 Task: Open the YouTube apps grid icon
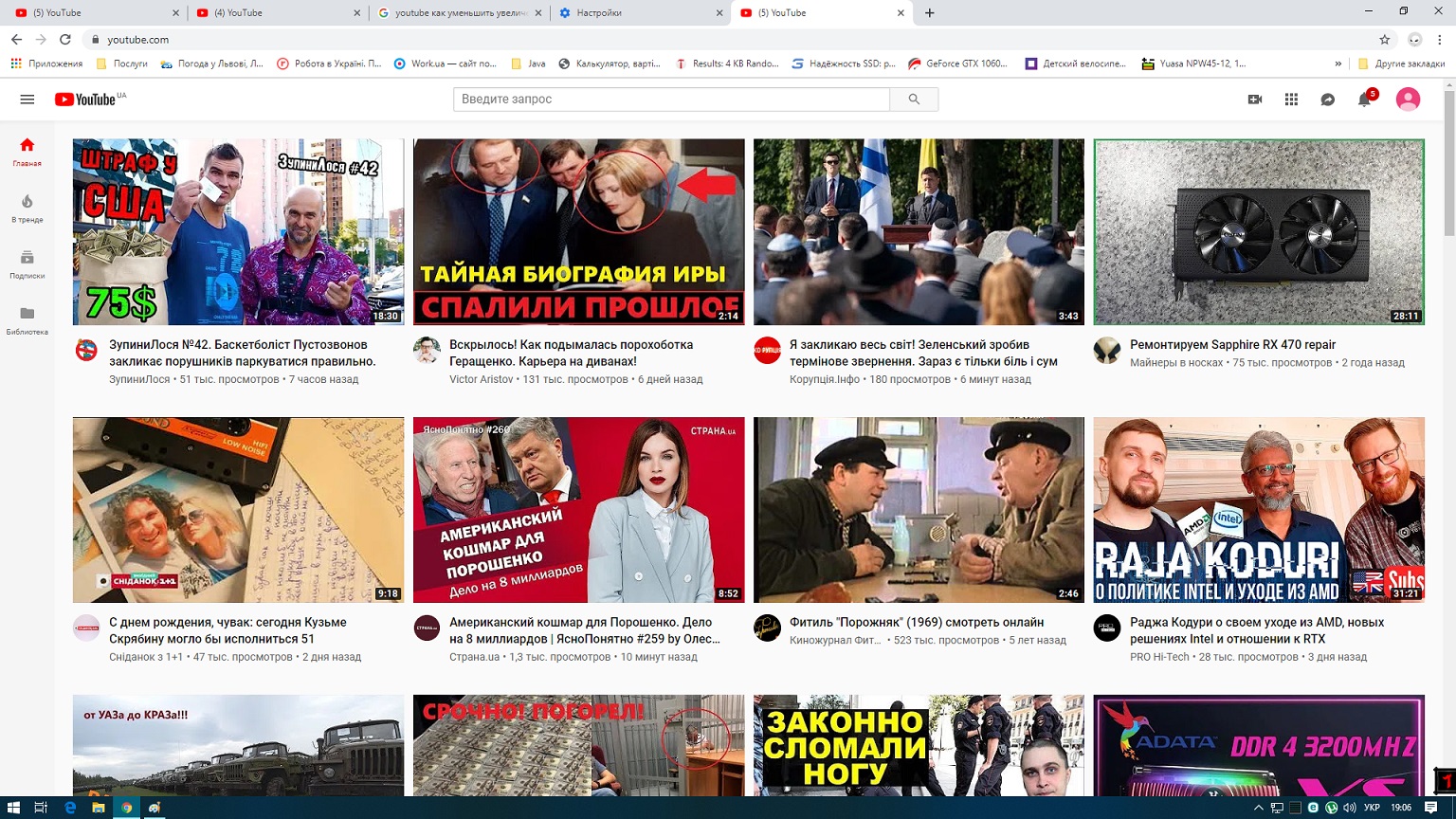coord(1291,100)
